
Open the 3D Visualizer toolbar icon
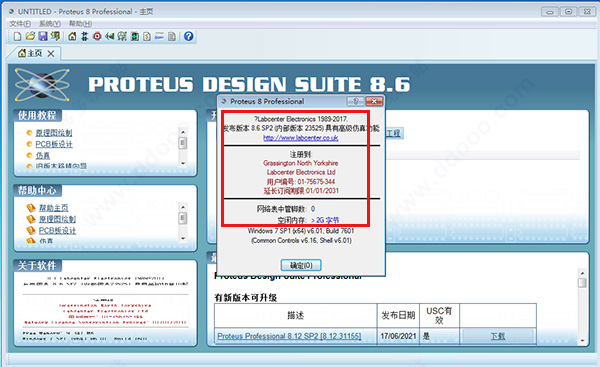coord(110,36)
